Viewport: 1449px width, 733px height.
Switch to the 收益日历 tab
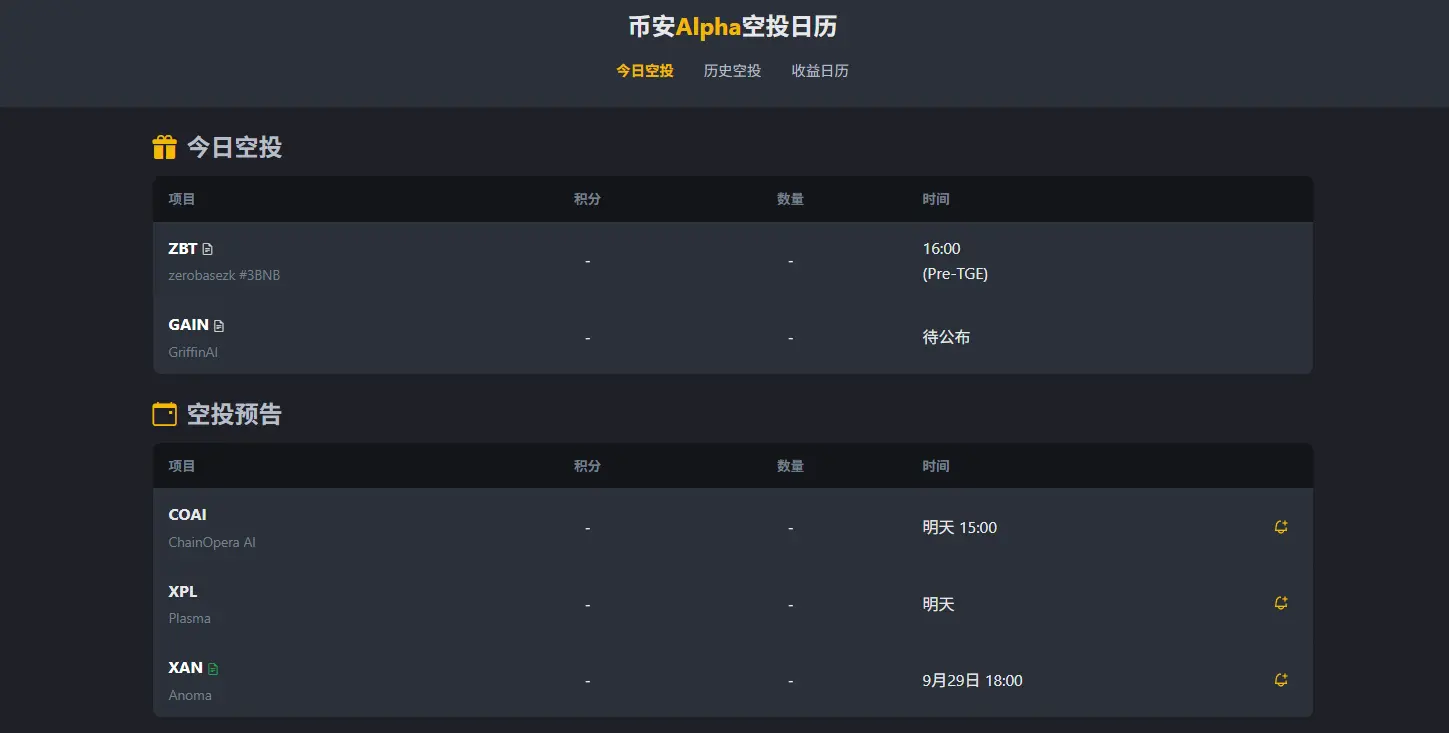(819, 70)
